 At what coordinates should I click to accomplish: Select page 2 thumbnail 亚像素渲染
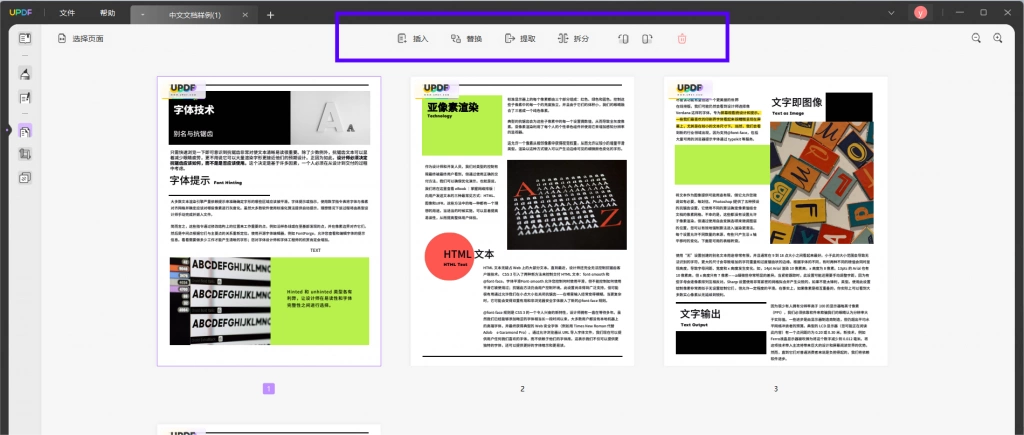[x=522, y=221]
